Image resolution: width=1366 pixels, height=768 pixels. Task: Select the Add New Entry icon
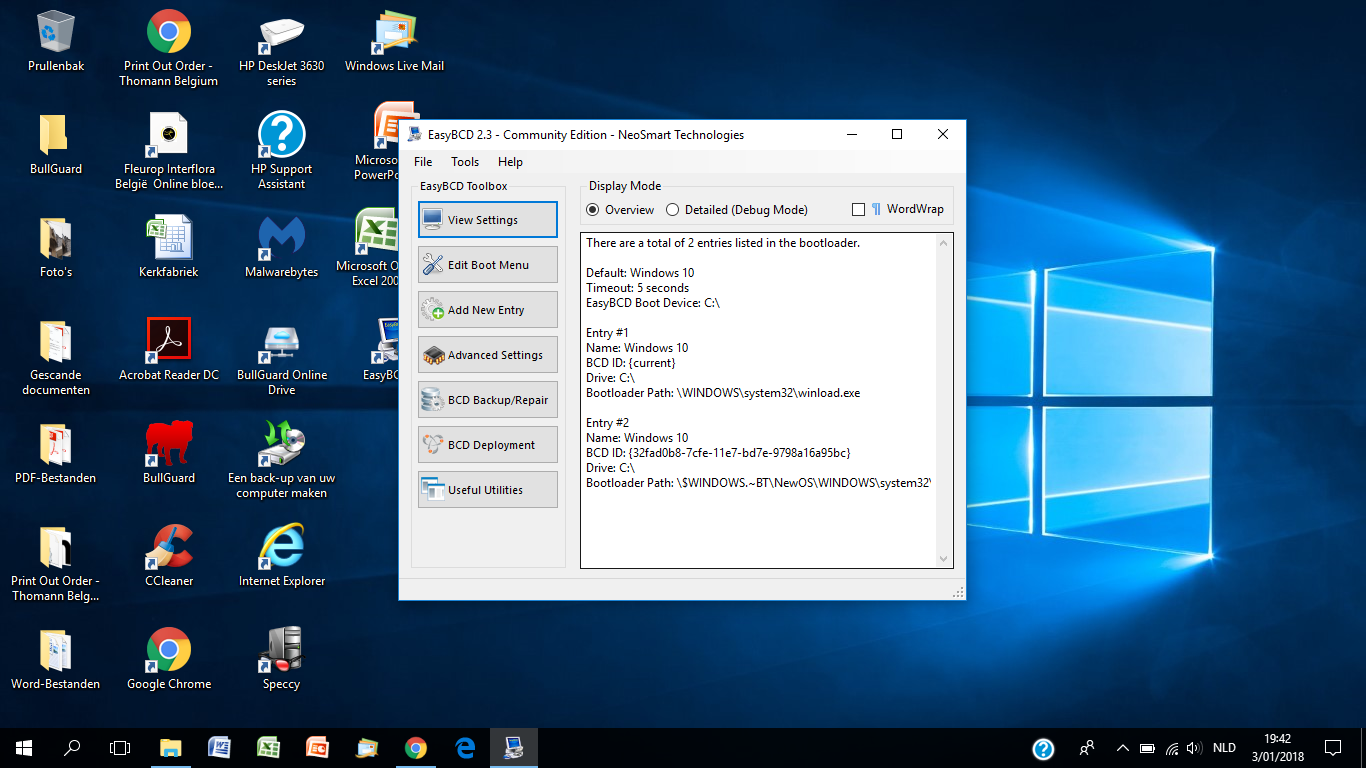(433, 310)
